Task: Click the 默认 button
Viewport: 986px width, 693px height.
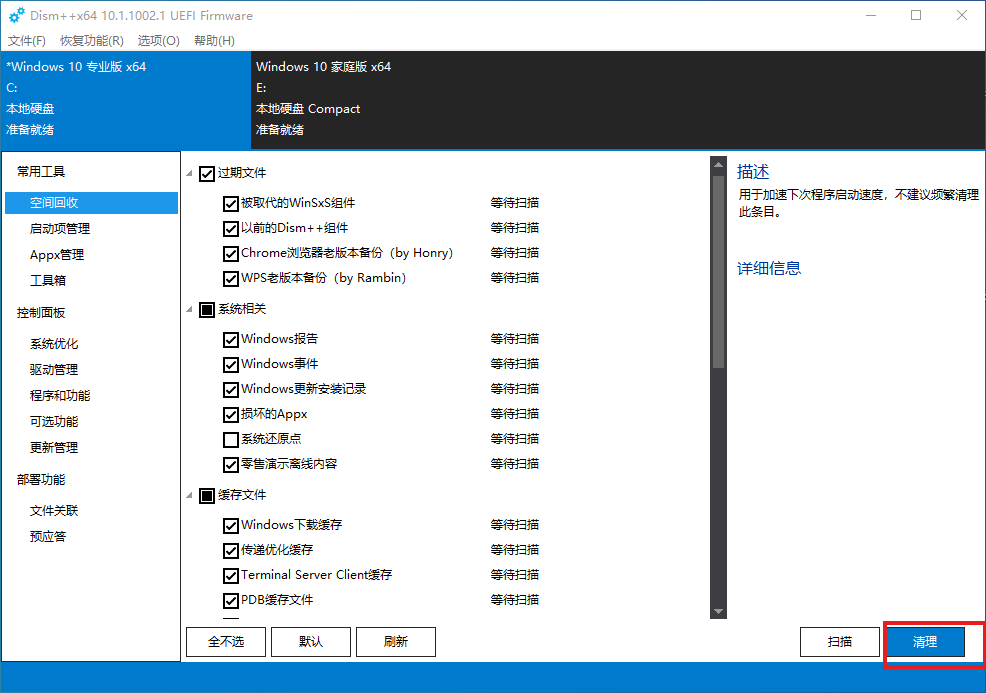Action: [x=311, y=641]
